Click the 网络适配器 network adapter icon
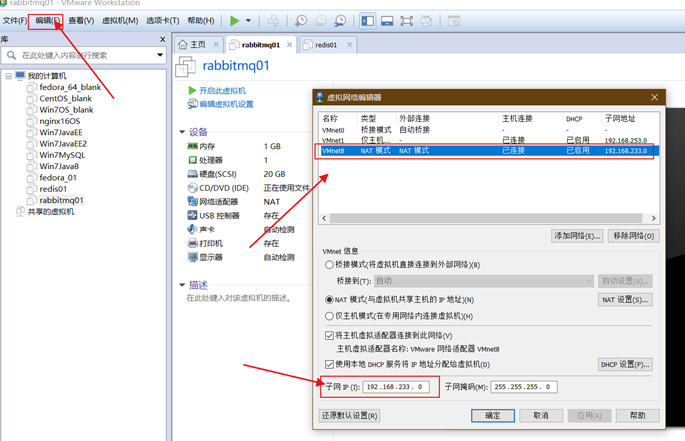This screenshot has width=685, height=441. click(x=192, y=201)
